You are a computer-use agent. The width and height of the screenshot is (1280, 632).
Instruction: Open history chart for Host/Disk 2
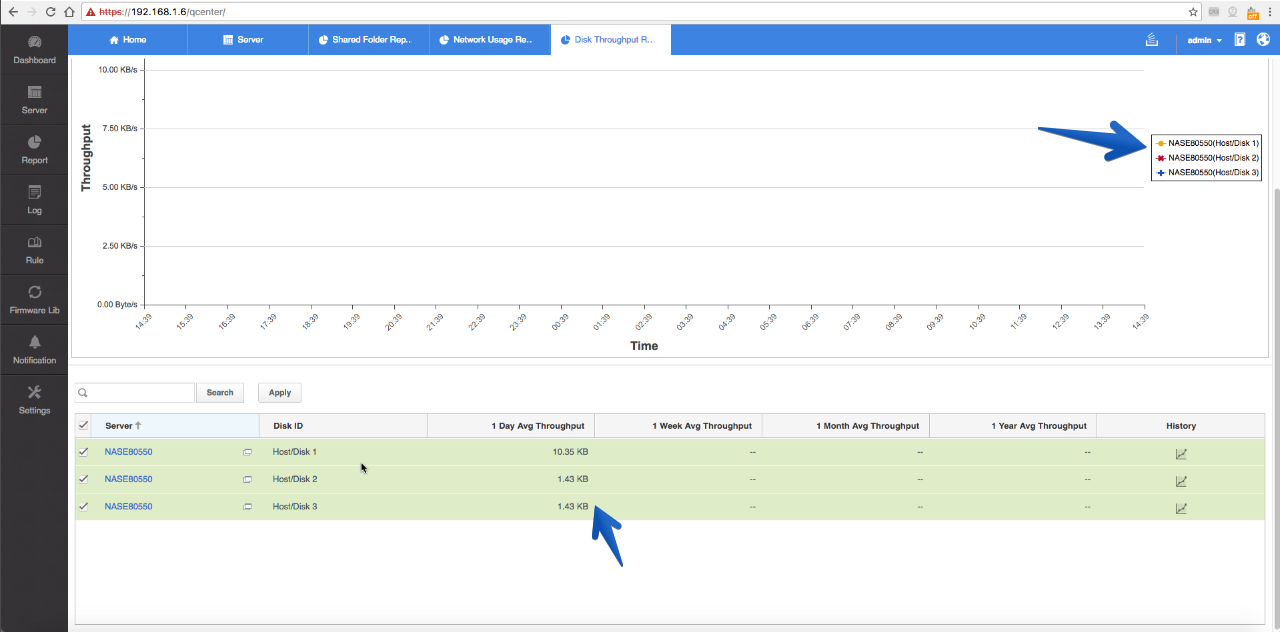[1181, 481]
